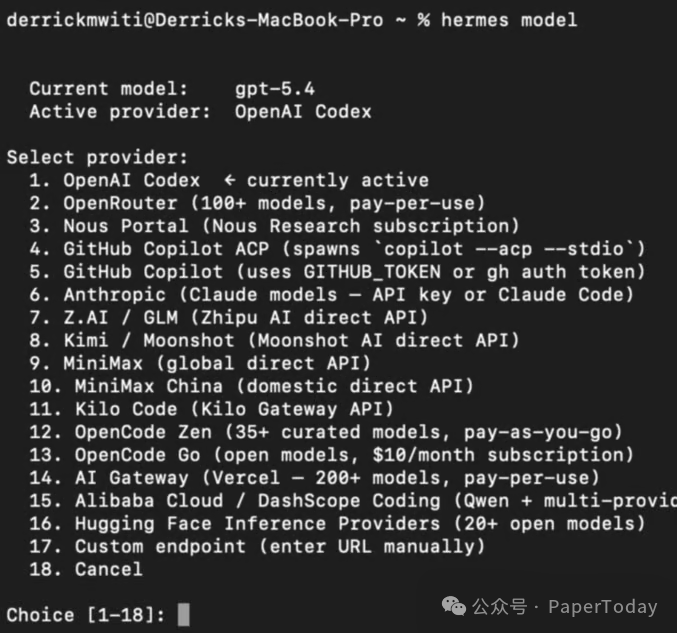
Task: Pick the OpenCode Zen curated models option
Action: (x=348, y=432)
